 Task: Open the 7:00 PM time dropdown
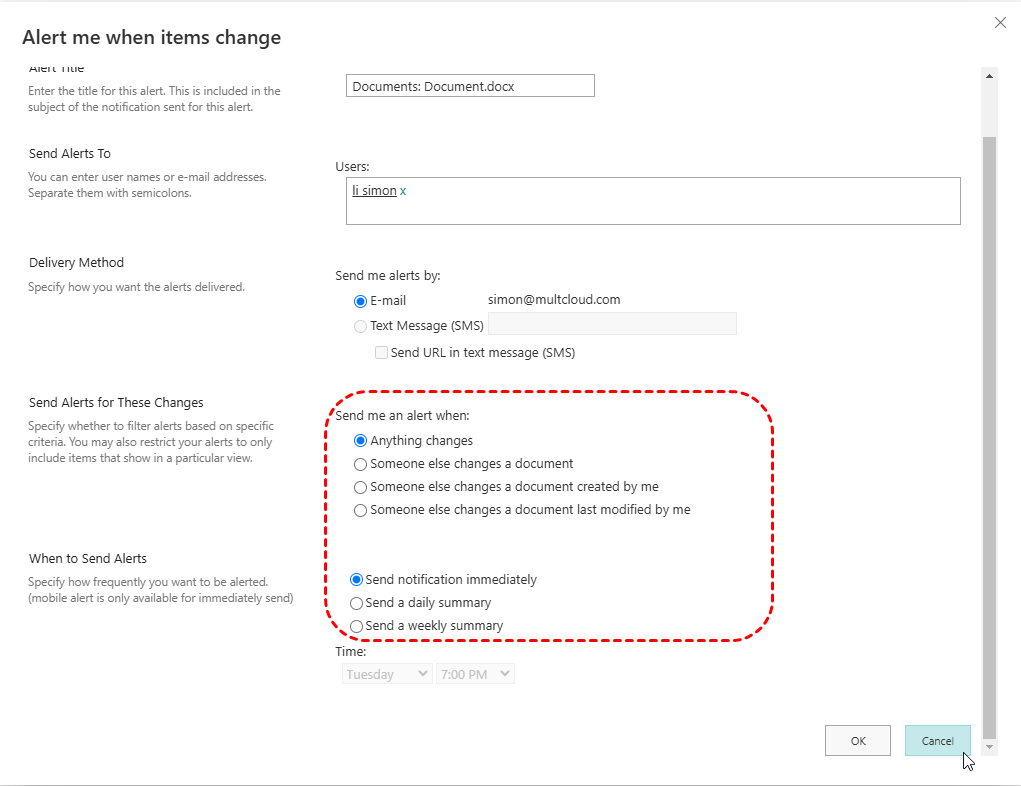tap(475, 674)
